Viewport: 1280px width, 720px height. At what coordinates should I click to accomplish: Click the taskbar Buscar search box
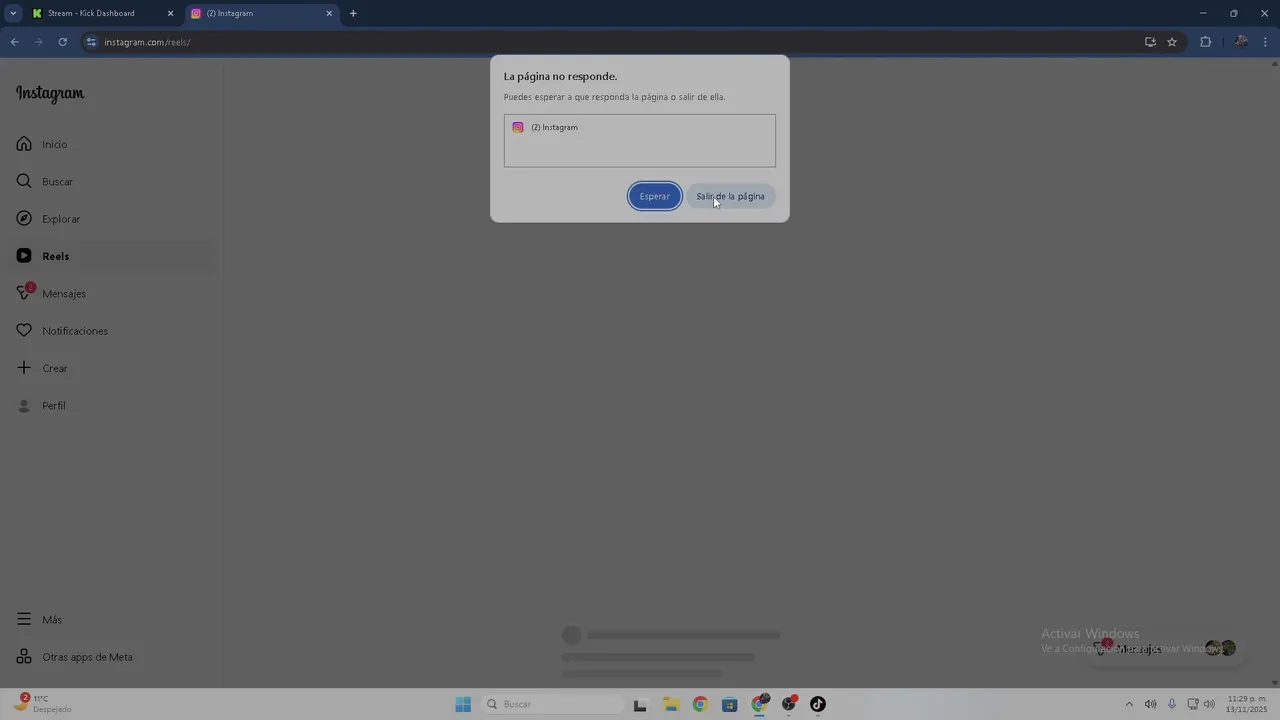[x=552, y=704]
